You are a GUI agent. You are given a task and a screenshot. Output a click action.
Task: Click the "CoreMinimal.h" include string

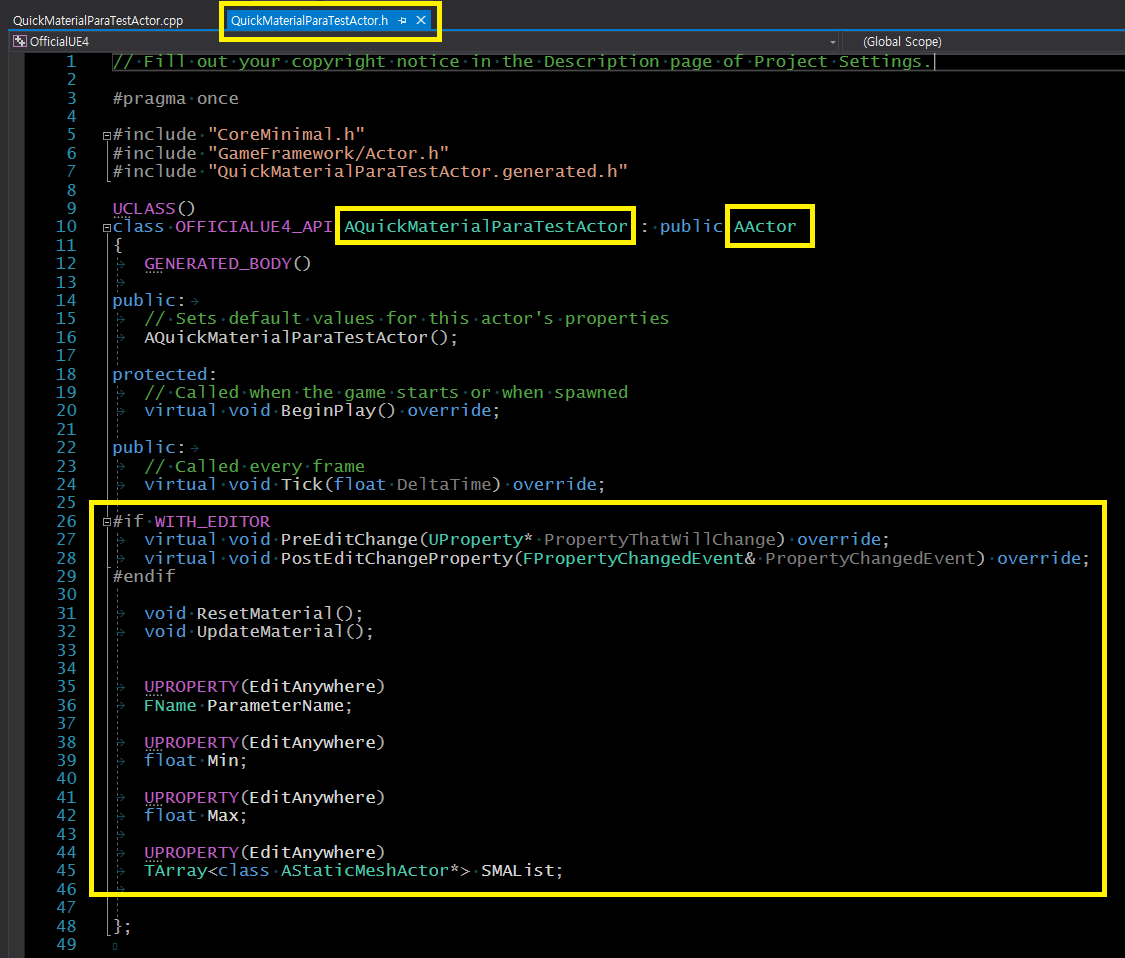click(x=286, y=135)
